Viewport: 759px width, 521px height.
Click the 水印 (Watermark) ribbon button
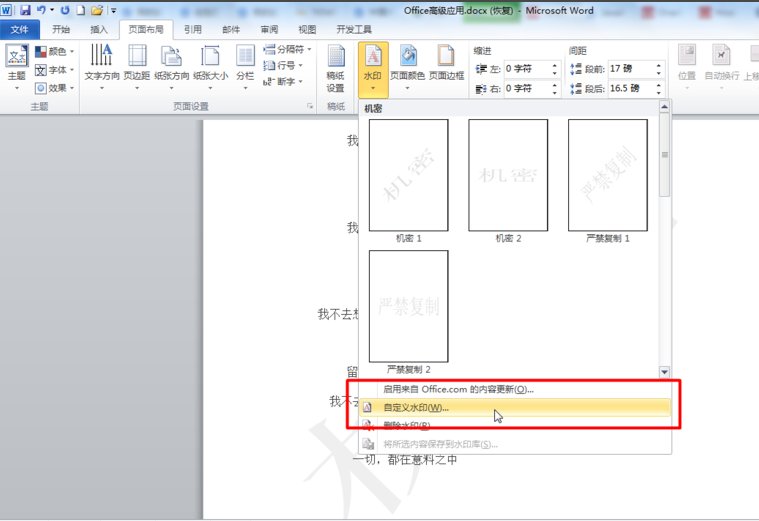pyautogui.click(x=372, y=66)
